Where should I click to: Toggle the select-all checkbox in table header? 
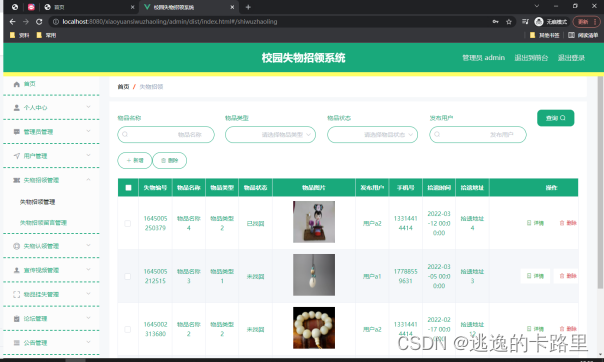128,188
